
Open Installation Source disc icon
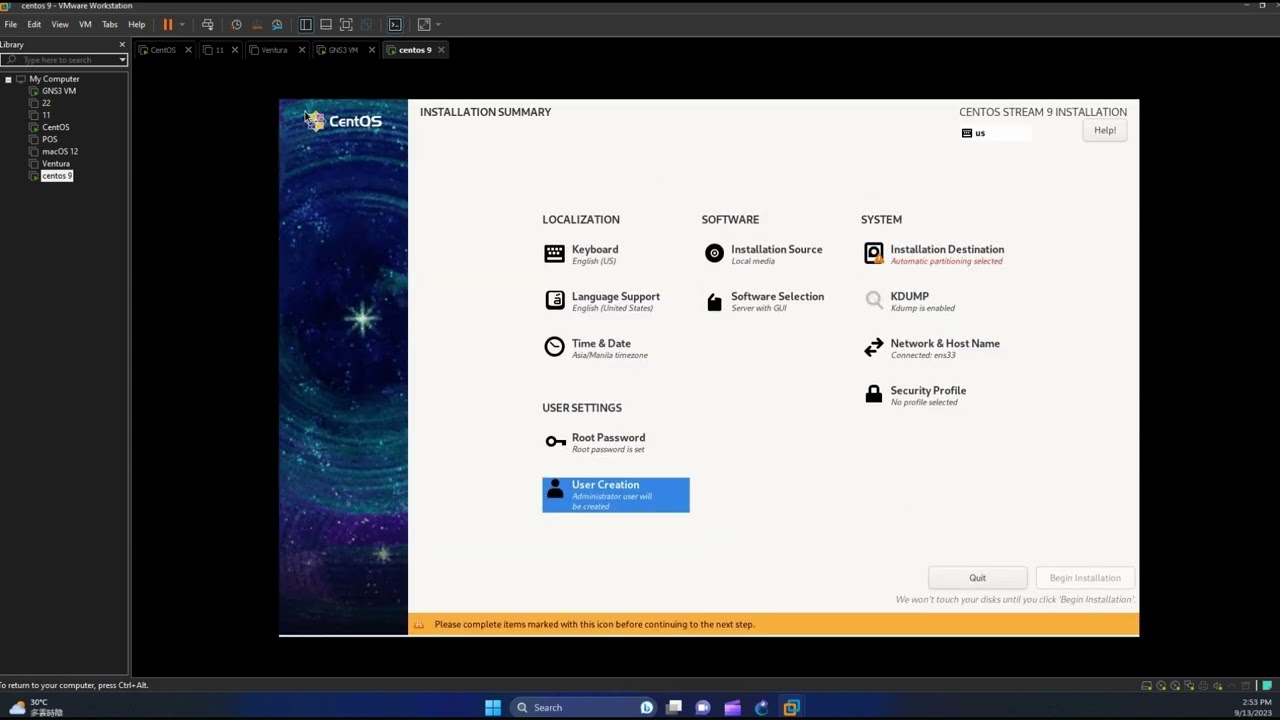pyautogui.click(x=714, y=254)
